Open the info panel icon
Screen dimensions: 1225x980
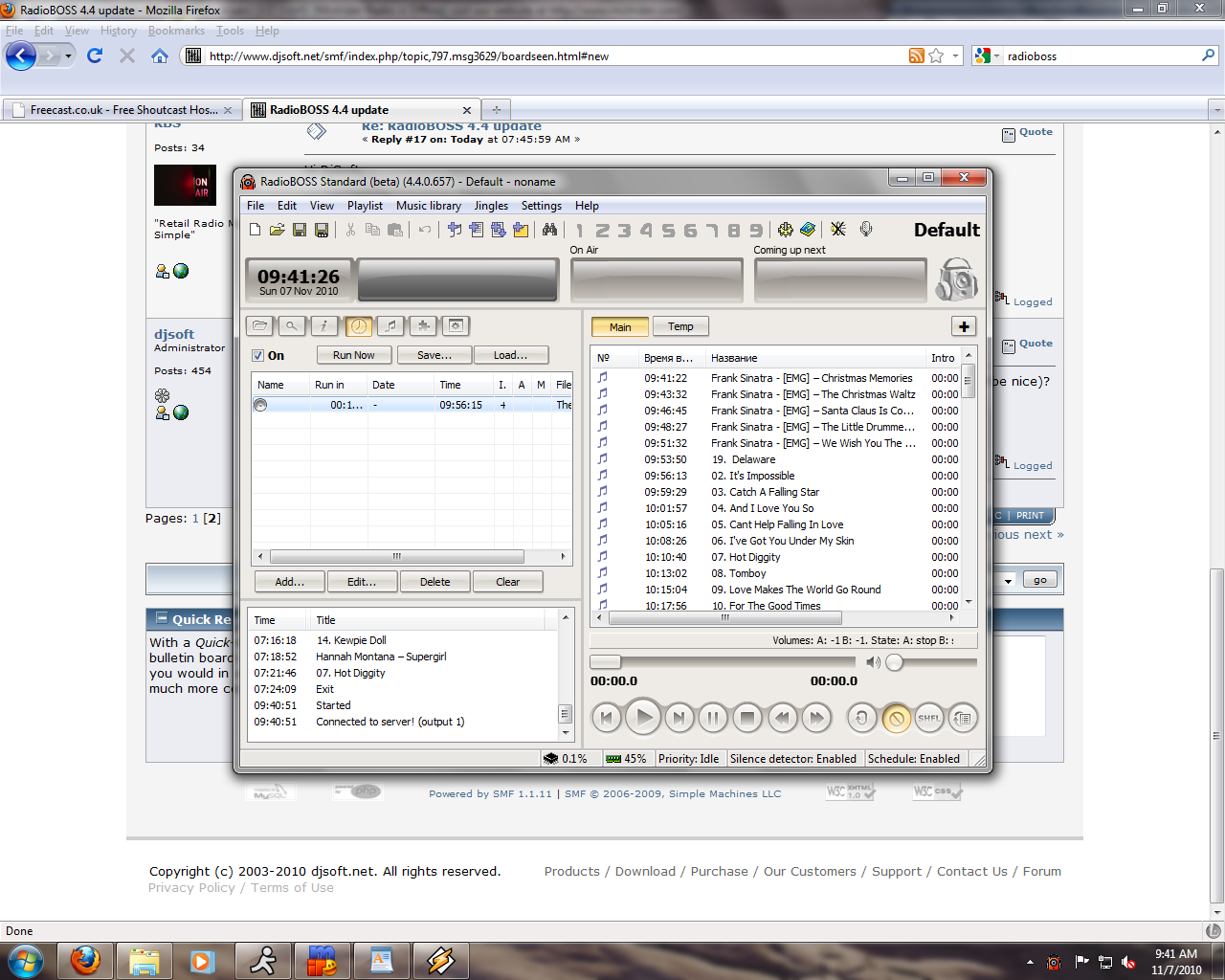[x=324, y=326]
